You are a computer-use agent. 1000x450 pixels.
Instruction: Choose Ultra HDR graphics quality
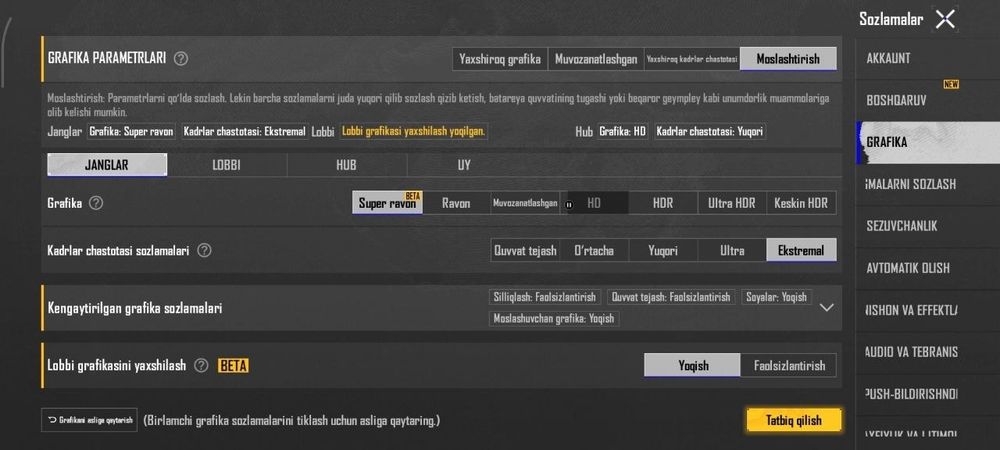click(x=732, y=203)
